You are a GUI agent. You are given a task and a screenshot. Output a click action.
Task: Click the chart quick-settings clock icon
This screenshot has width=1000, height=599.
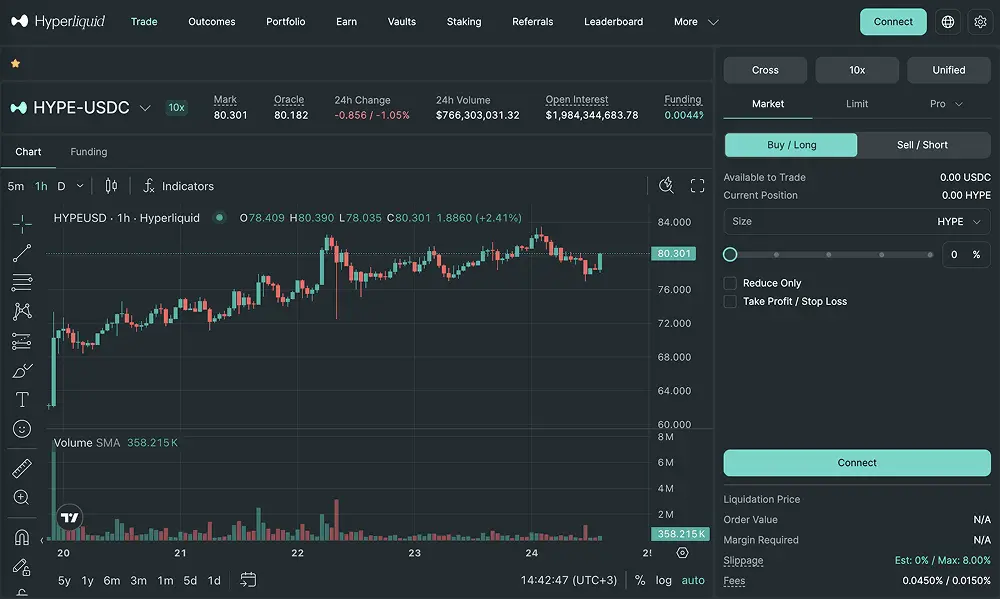(666, 186)
